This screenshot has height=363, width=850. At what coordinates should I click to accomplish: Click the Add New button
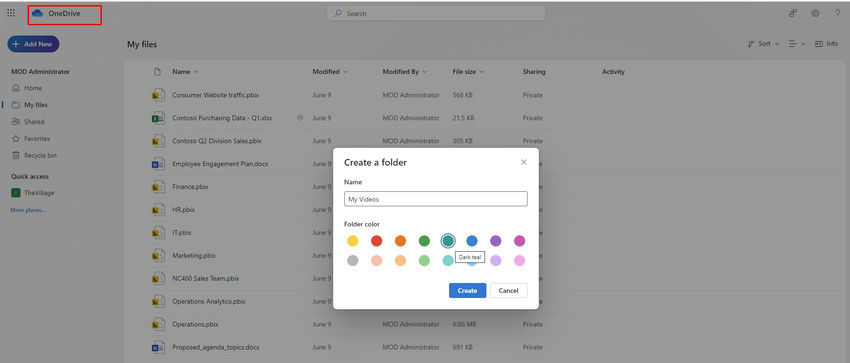[33, 44]
